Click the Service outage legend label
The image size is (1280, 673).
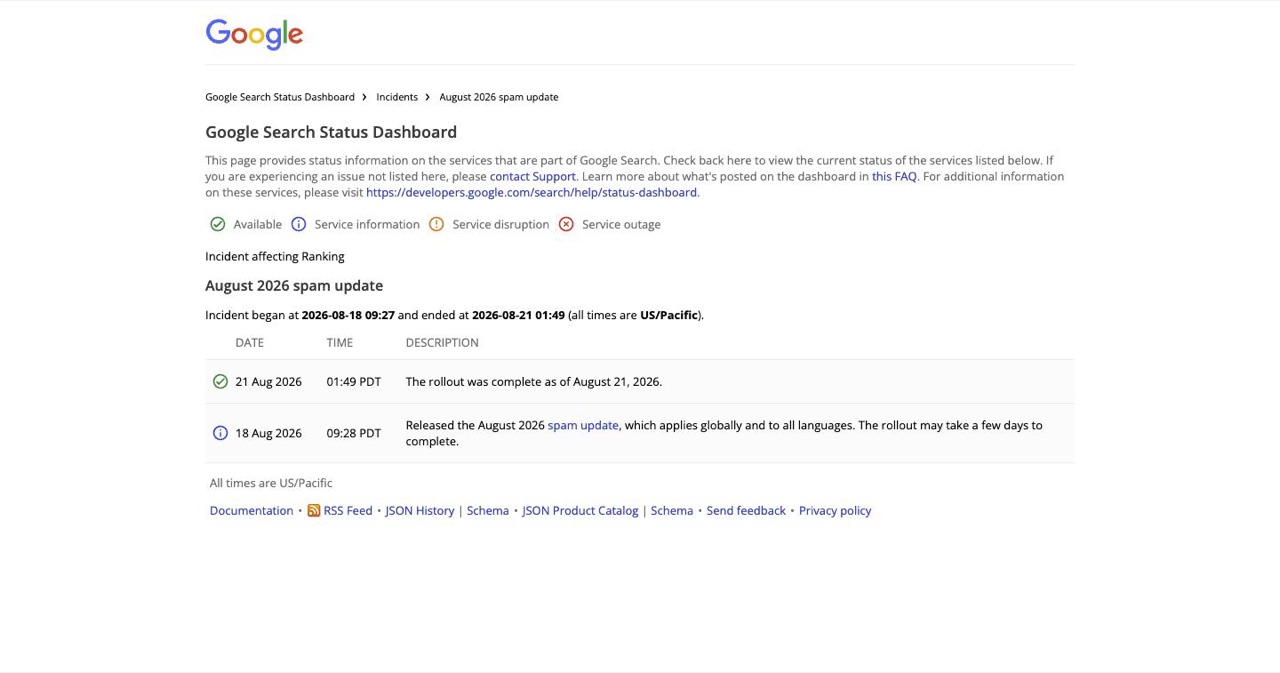coord(621,224)
